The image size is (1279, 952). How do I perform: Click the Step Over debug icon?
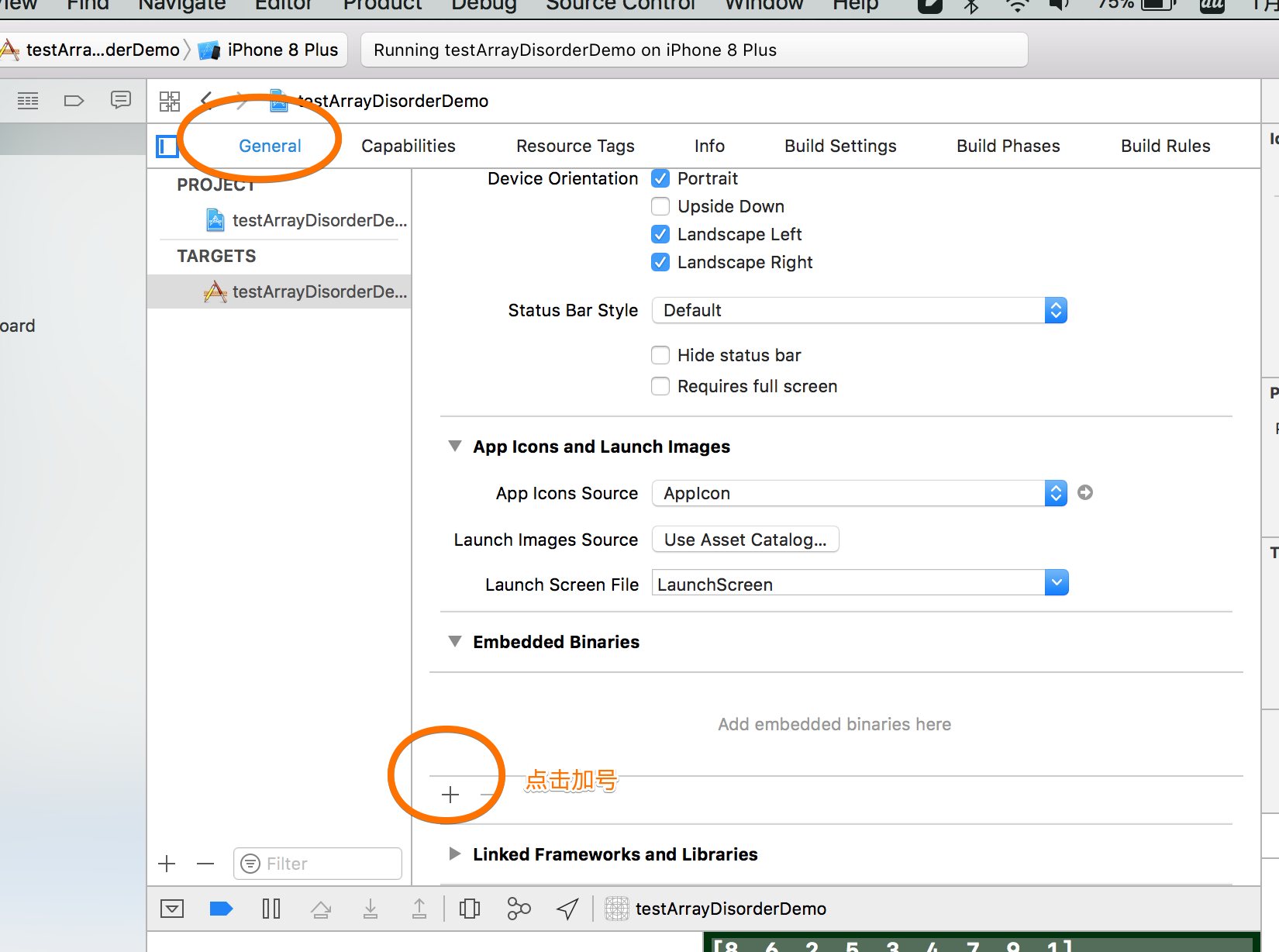coord(321,909)
